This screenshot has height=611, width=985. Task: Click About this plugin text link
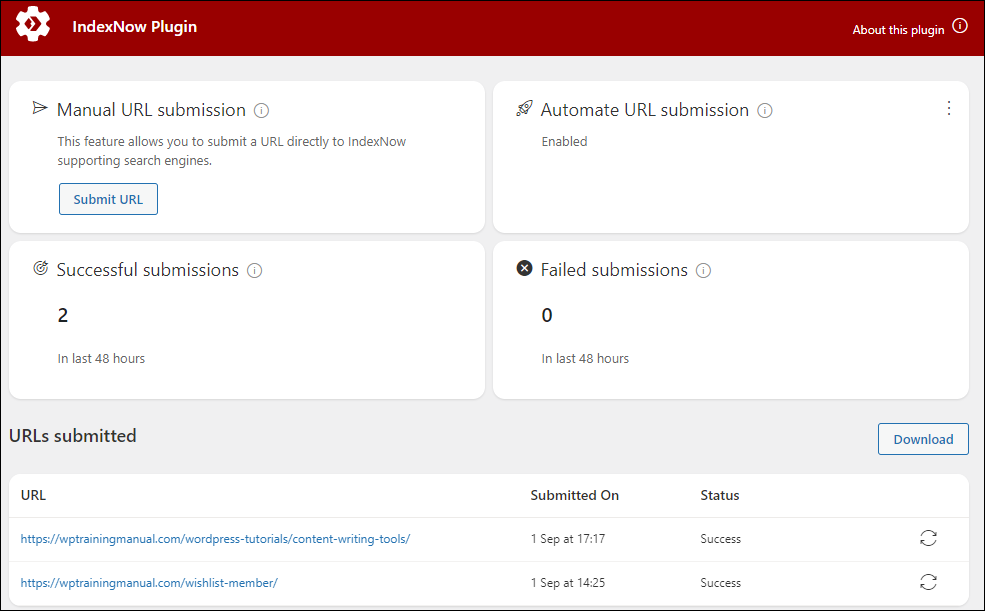pos(898,30)
